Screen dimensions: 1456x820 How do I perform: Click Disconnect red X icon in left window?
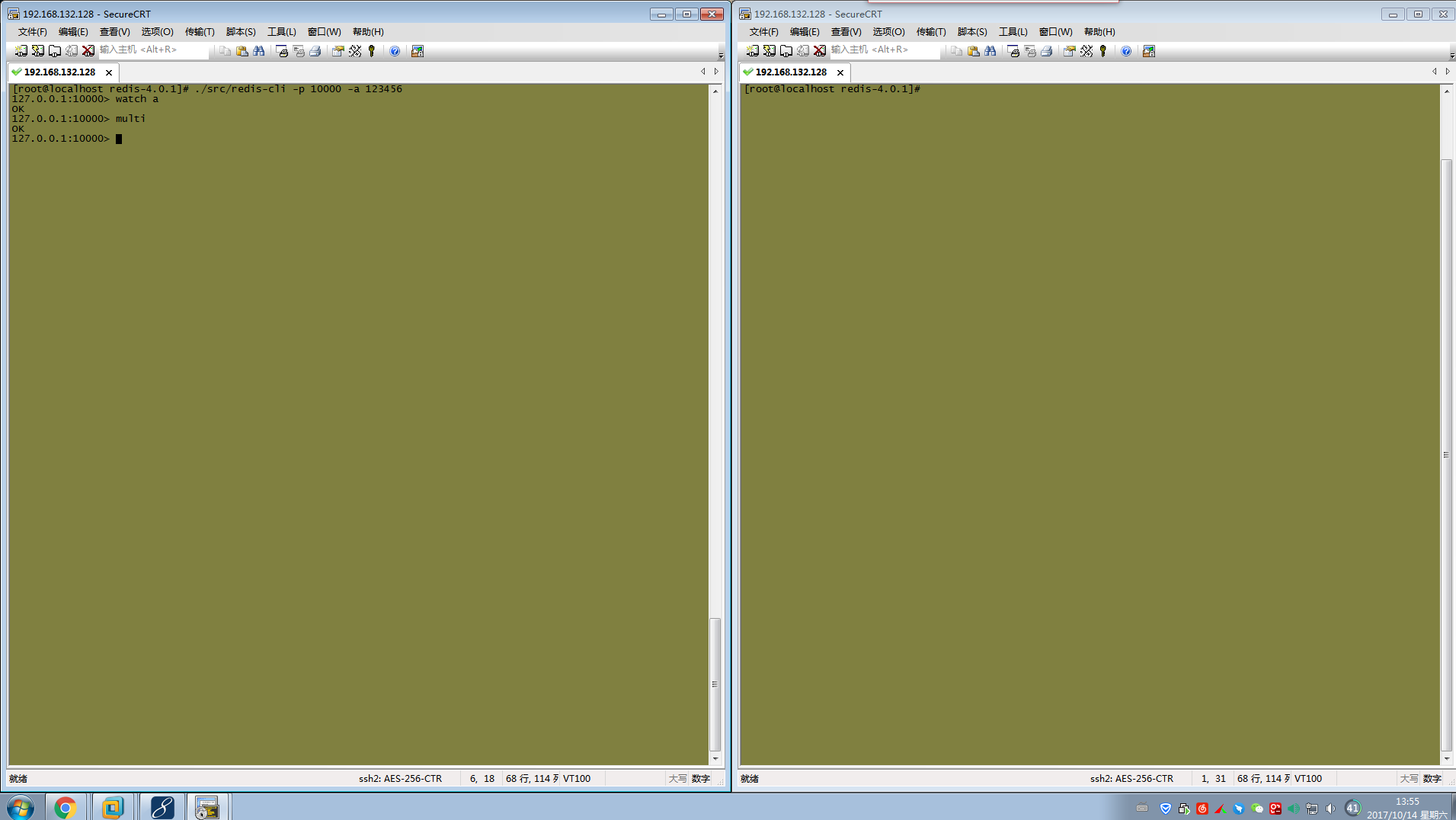88,51
